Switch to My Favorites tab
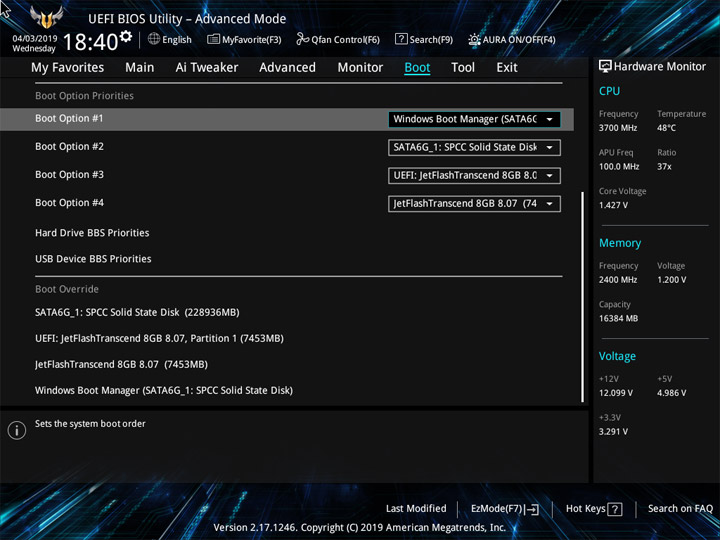 coord(68,68)
